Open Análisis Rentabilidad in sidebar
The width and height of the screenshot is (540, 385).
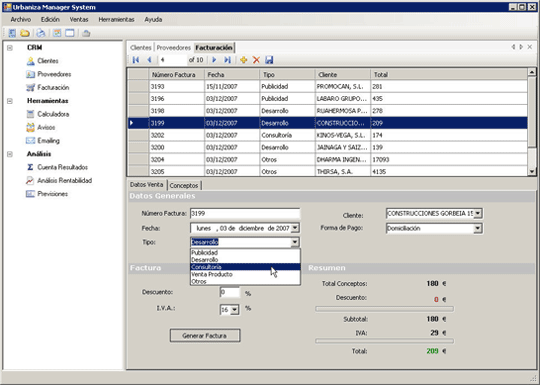tap(64, 180)
